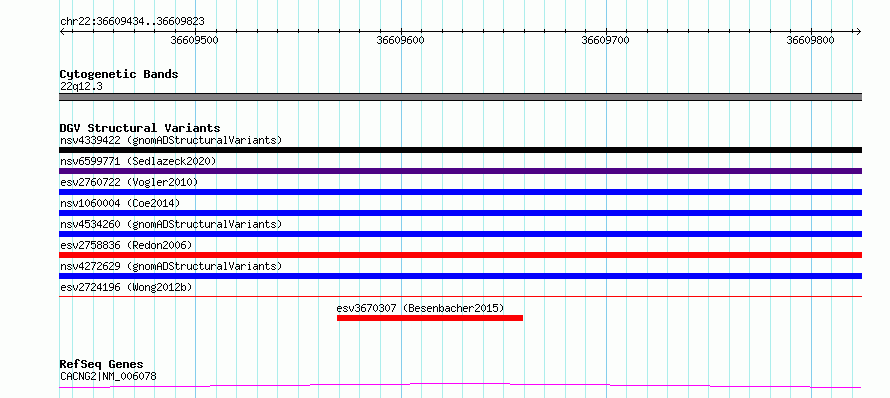890x398 pixels.
Task: Open the DGV Structural Variants track title
Action: pyautogui.click(x=140, y=128)
